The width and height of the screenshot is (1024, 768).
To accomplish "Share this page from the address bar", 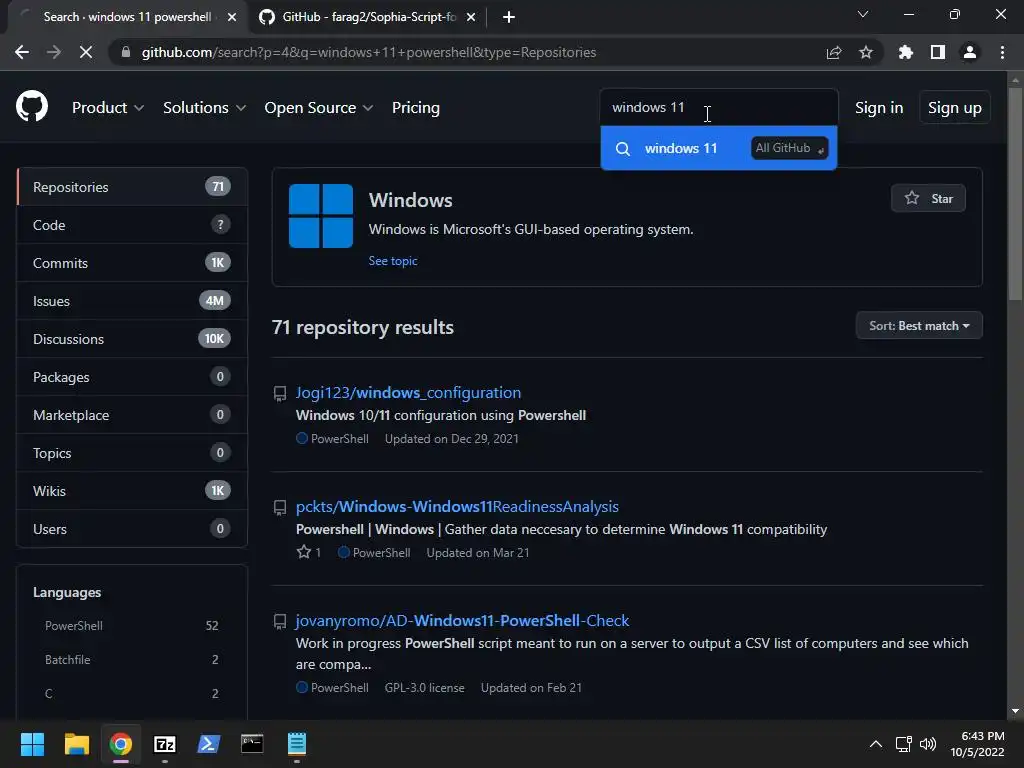I will [834, 52].
